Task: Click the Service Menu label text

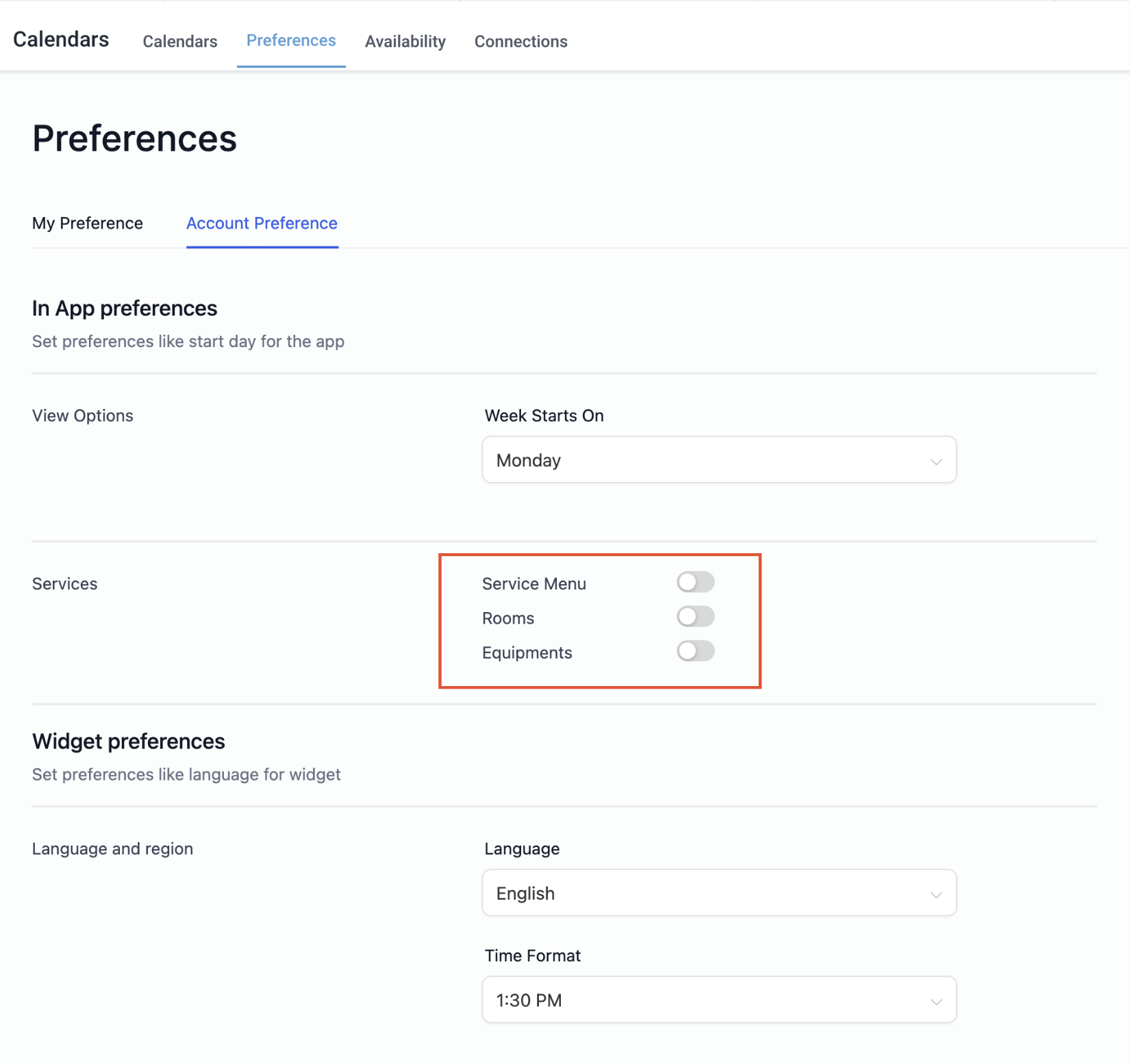Action: pyautogui.click(x=534, y=584)
